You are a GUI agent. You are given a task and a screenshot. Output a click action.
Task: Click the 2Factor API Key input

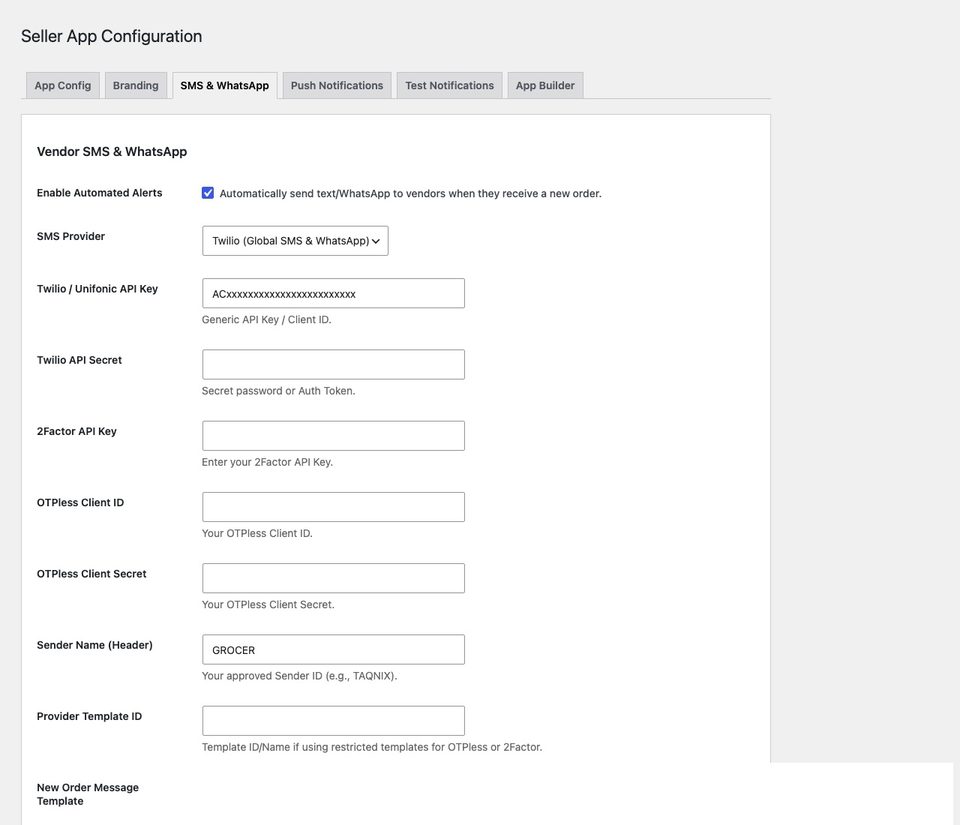(333, 436)
